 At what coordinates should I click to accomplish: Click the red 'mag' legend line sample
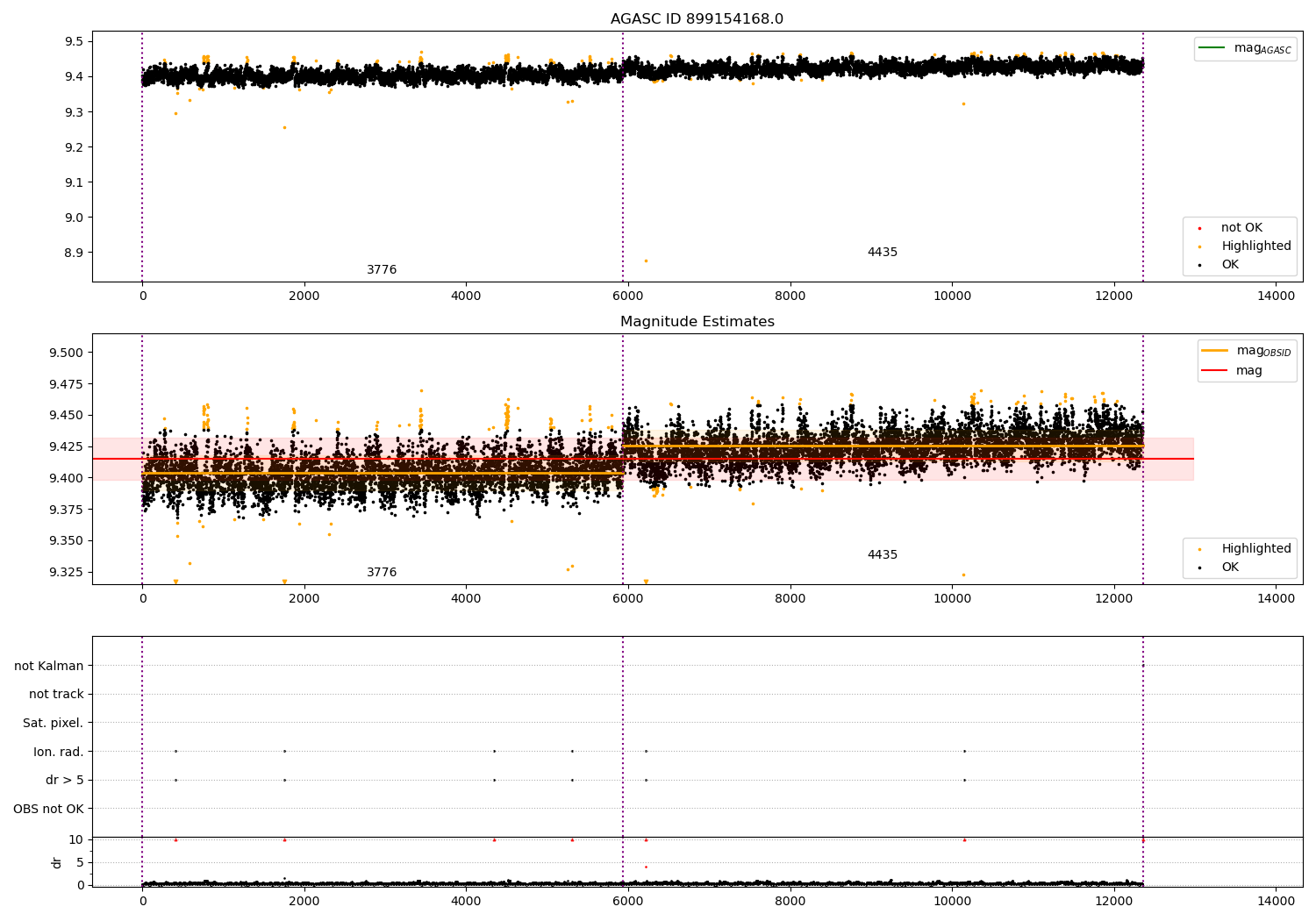coord(1215,370)
